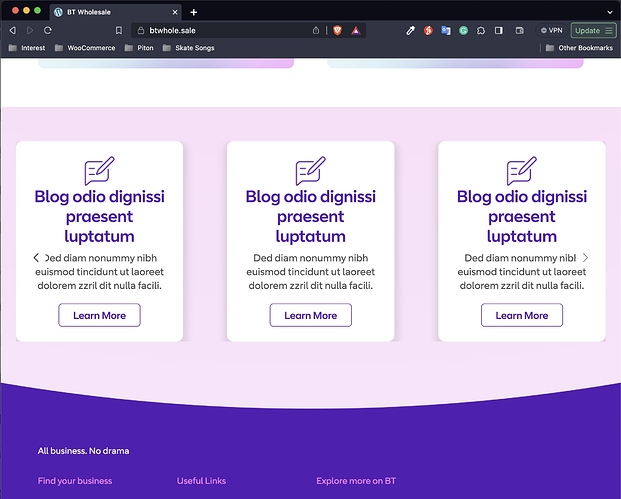Image resolution: width=621 pixels, height=499 pixels.
Task: Open the share icon in the address bar
Action: pos(316,31)
